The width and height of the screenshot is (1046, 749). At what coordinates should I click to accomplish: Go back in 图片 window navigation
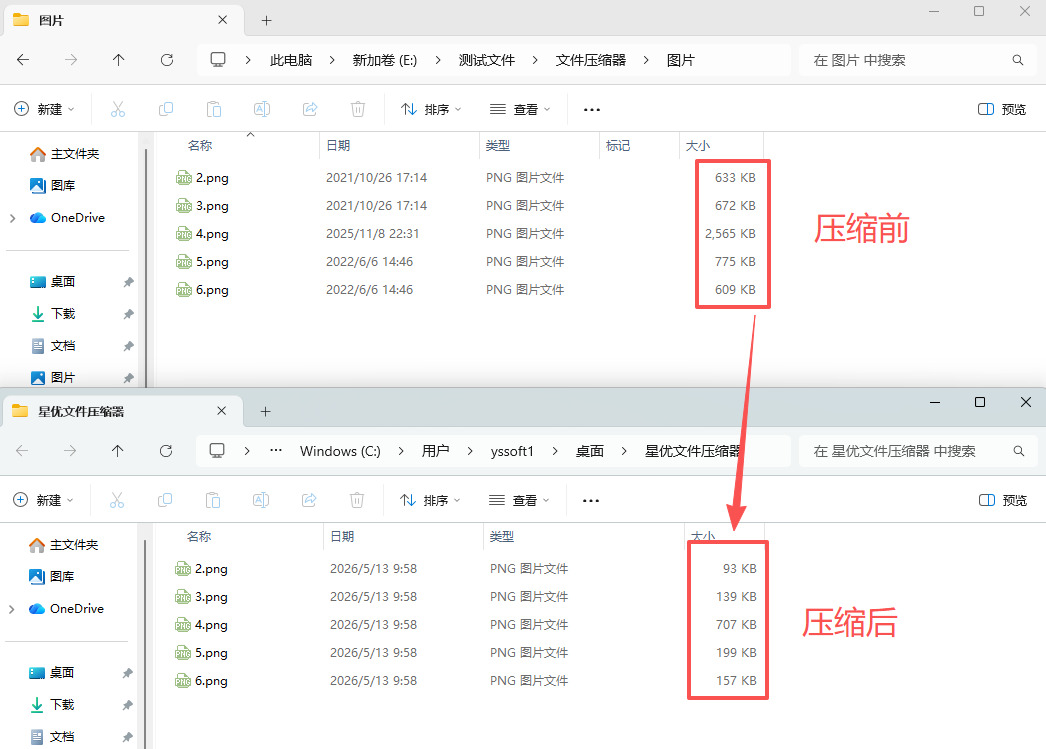point(23,60)
